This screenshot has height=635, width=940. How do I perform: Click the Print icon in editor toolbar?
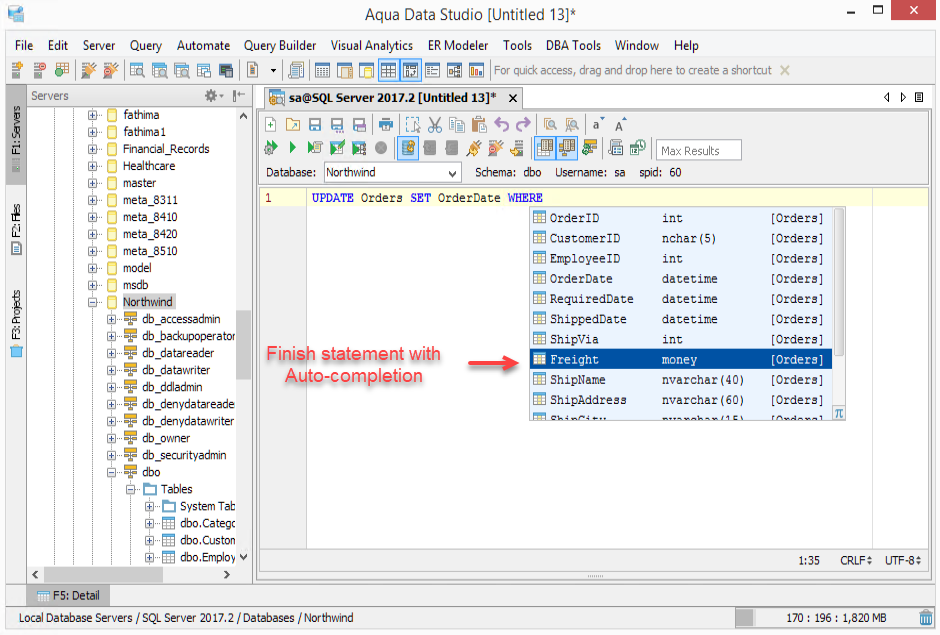(x=385, y=125)
